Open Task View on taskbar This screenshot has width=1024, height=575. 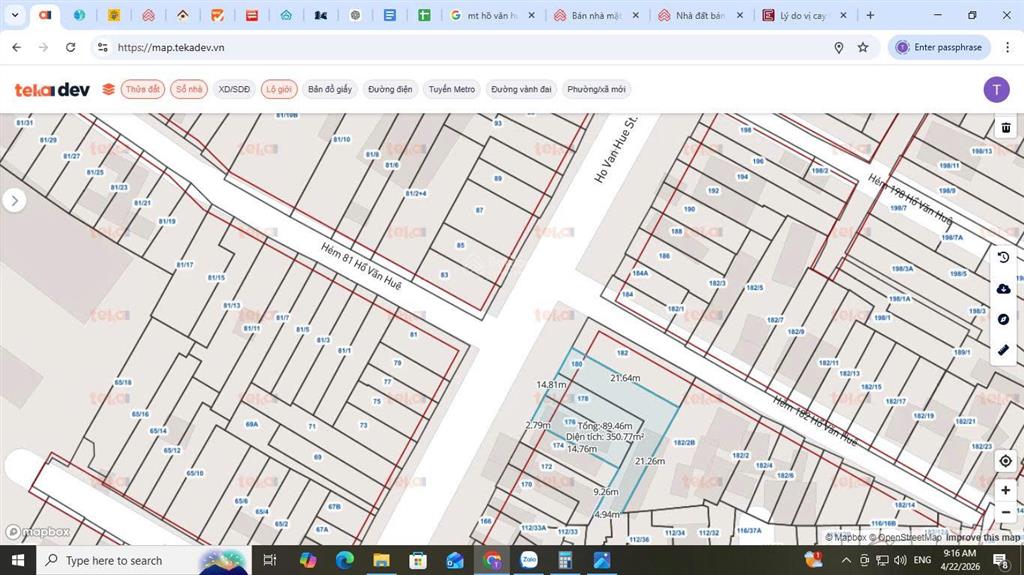tap(269, 560)
